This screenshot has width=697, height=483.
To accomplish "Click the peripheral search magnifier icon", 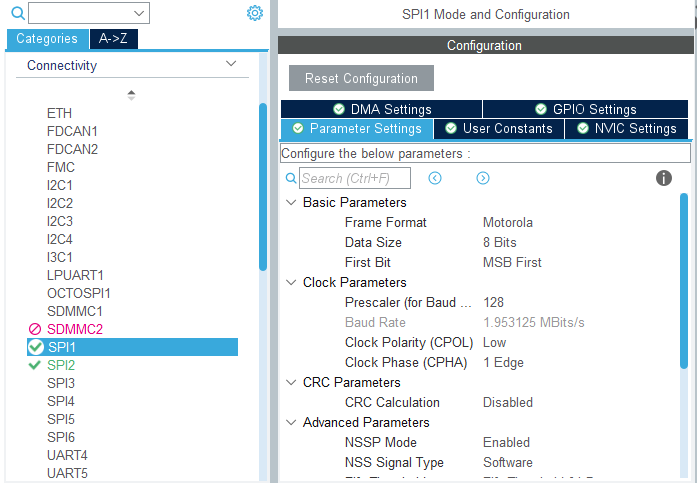I will coord(18,13).
